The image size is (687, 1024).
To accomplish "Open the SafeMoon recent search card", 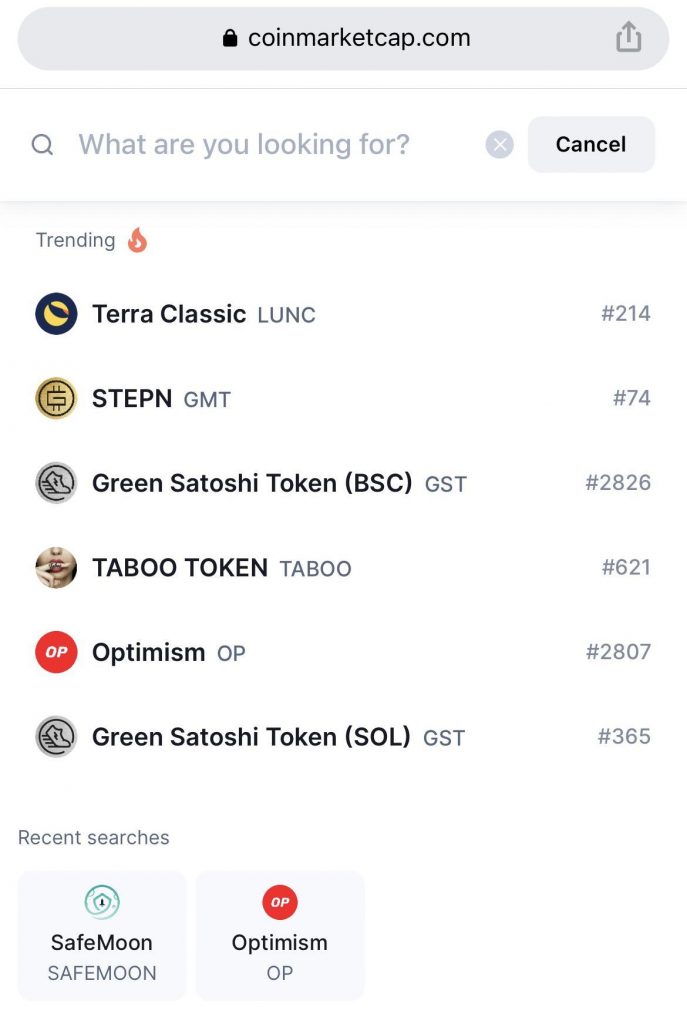I will click(100, 935).
